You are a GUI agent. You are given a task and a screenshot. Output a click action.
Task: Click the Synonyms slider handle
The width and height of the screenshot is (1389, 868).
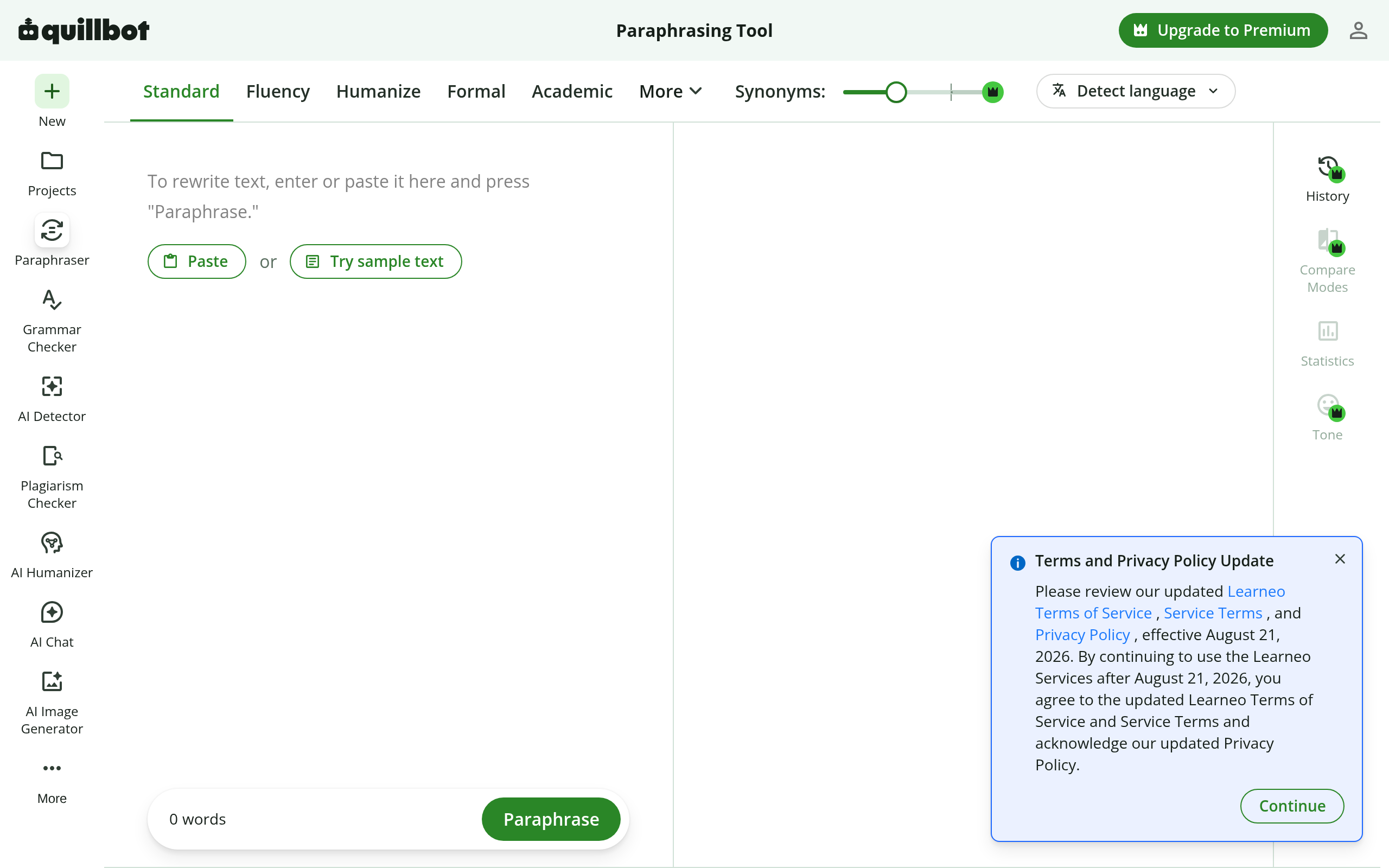coord(895,92)
